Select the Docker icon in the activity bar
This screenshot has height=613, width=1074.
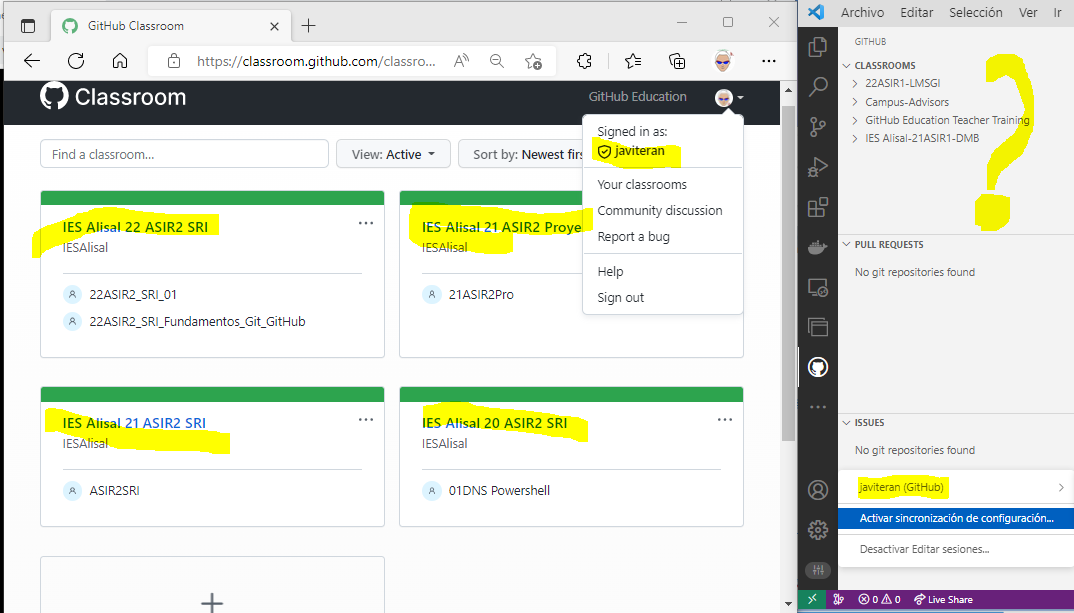(x=818, y=247)
